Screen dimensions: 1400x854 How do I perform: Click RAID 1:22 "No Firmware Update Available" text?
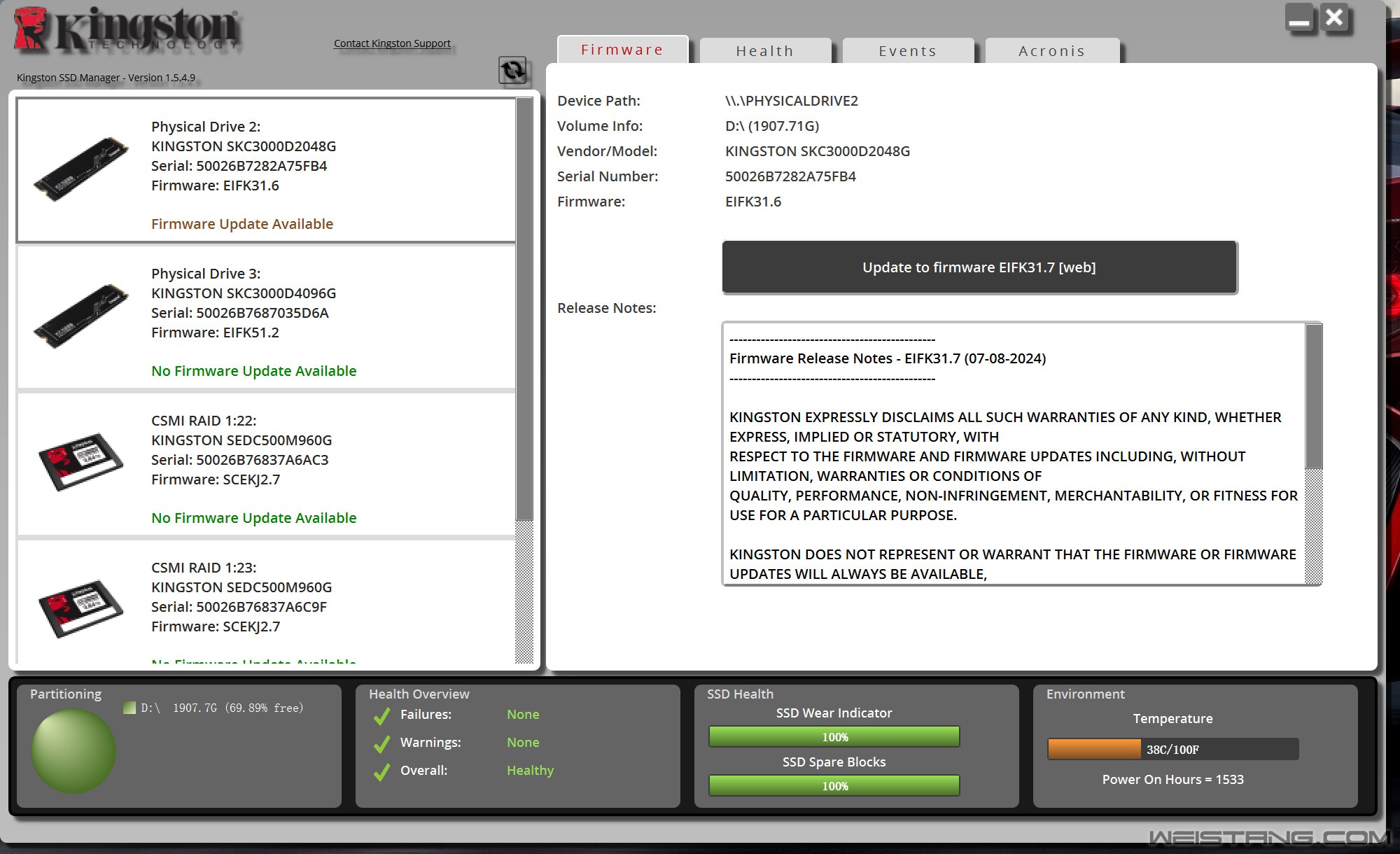[x=254, y=518]
